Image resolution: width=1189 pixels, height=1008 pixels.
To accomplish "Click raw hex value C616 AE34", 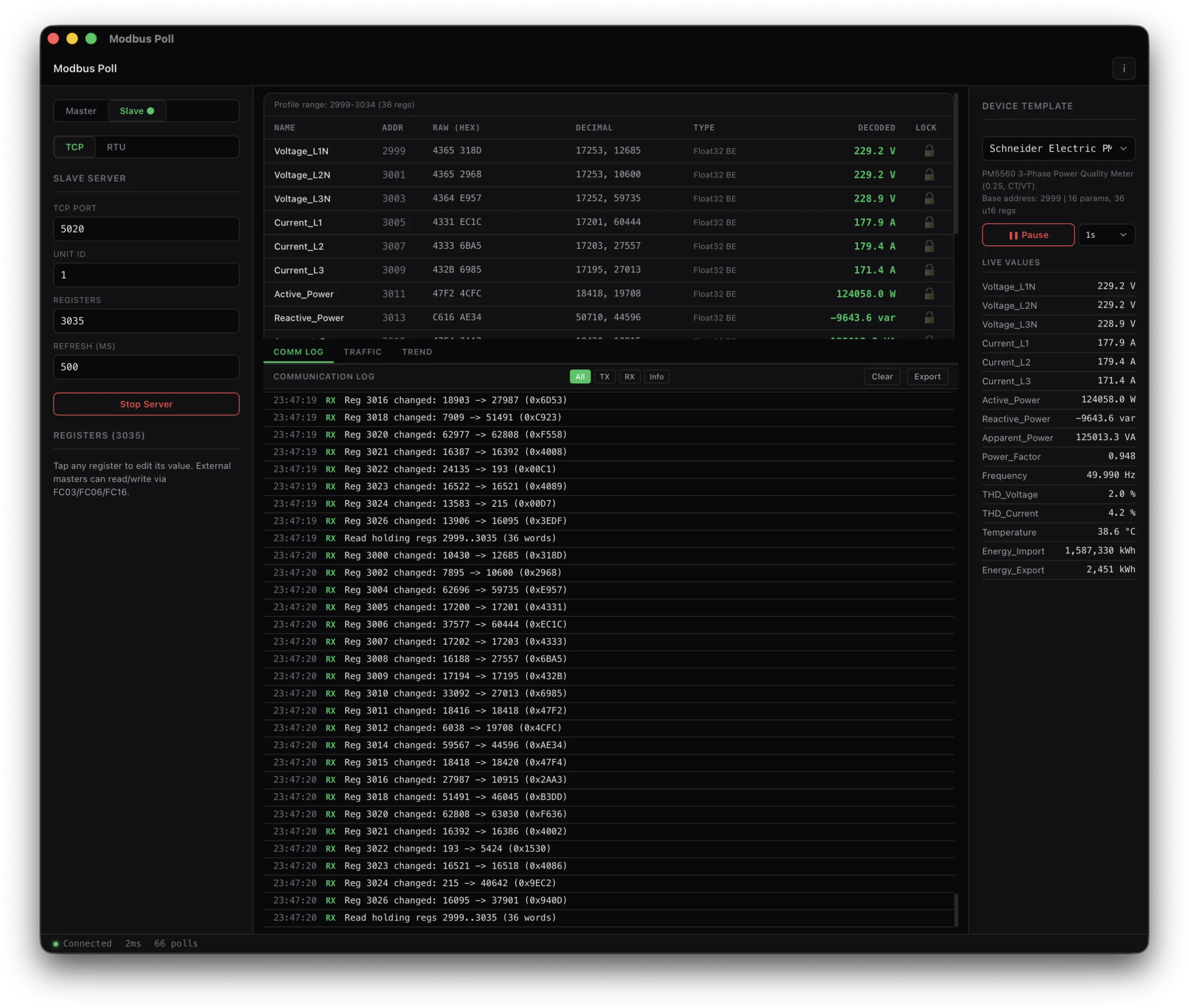I will coord(457,317).
